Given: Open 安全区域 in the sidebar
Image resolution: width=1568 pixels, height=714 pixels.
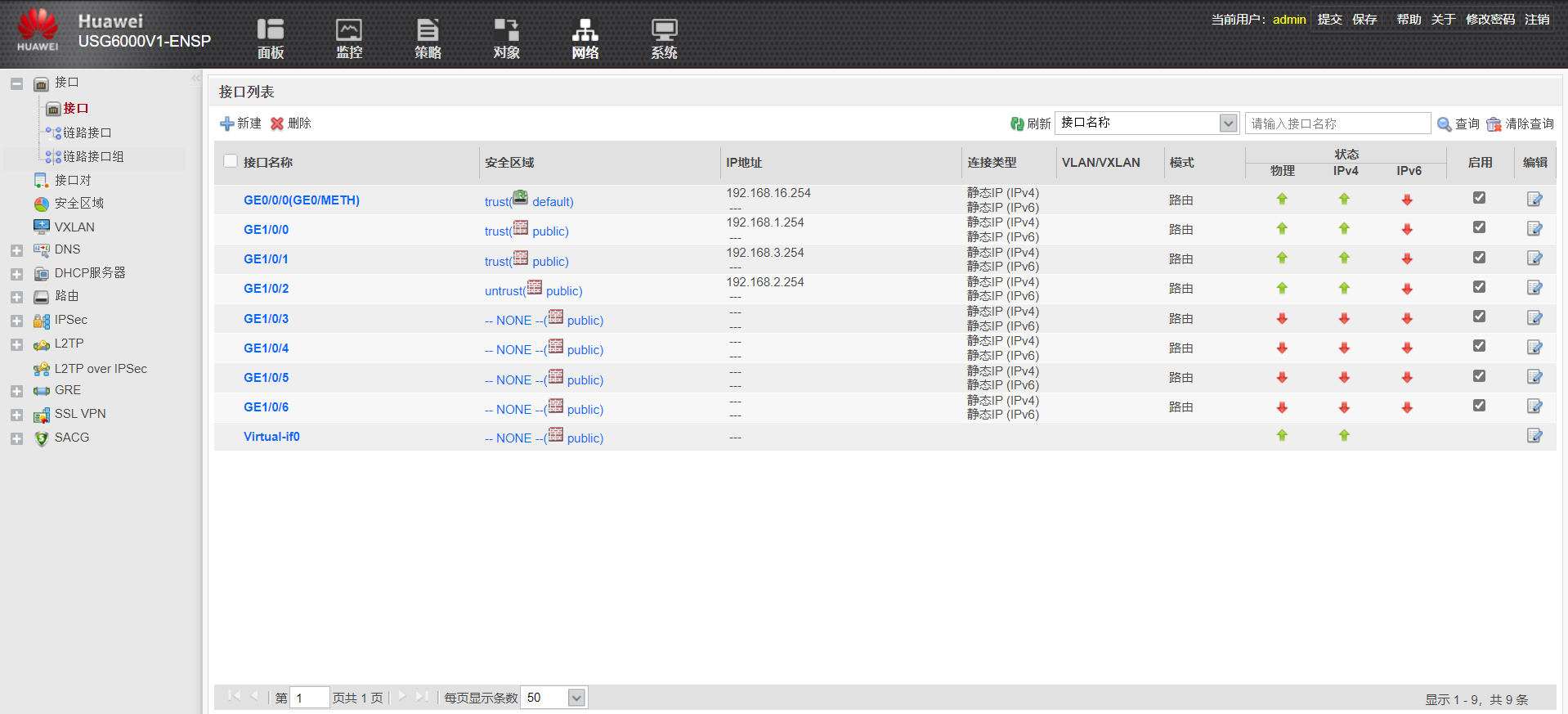Looking at the screenshot, I should [78, 203].
